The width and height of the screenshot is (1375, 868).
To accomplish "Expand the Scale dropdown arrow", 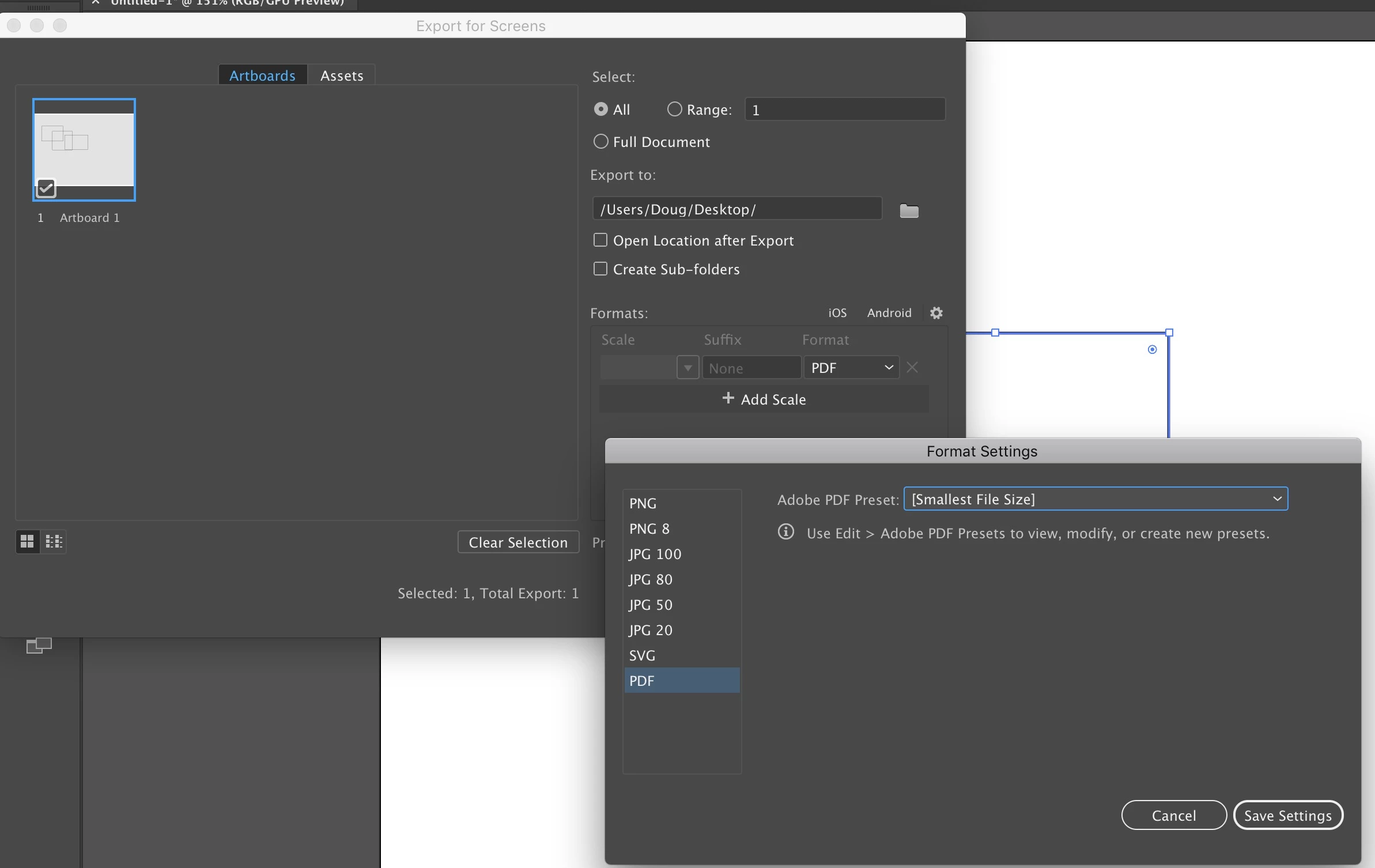I will pyautogui.click(x=688, y=368).
